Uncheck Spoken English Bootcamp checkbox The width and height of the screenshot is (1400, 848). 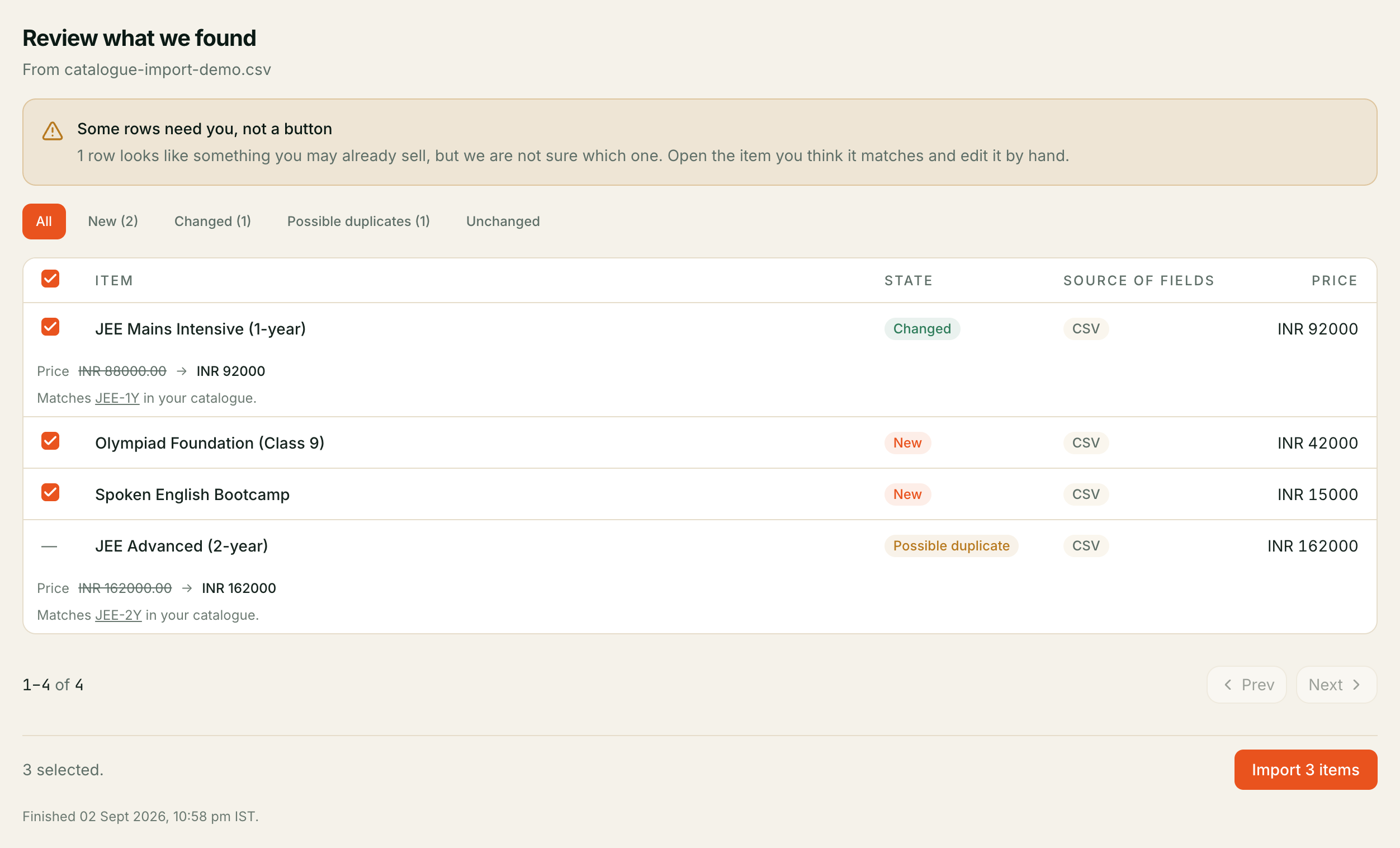(x=50, y=492)
